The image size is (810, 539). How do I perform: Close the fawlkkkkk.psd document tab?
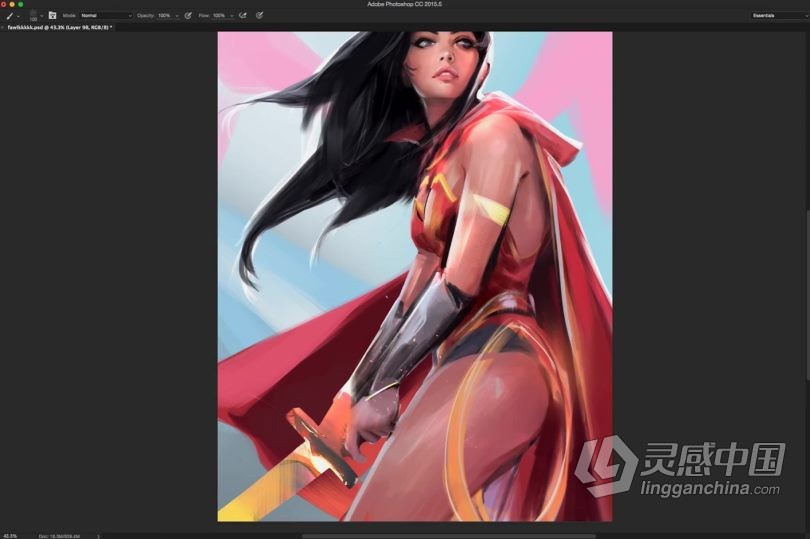[2, 27]
